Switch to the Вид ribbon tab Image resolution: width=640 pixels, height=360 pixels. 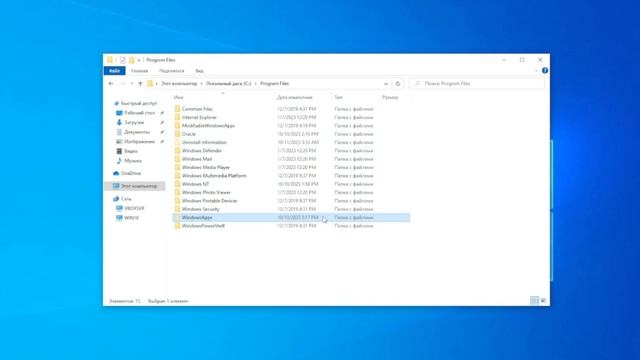click(199, 71)
